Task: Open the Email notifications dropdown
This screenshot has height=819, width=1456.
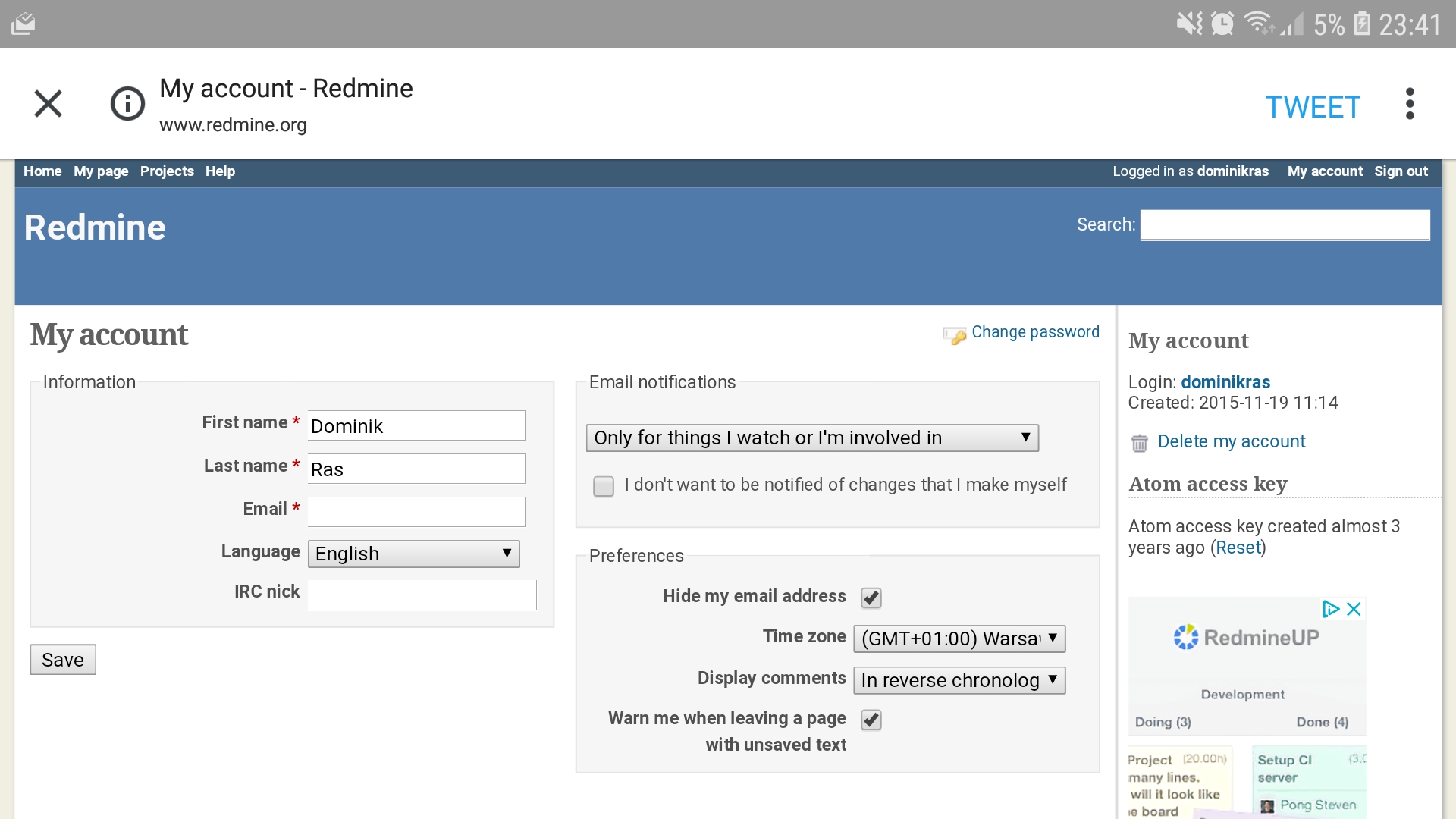Action: point(812,438)
